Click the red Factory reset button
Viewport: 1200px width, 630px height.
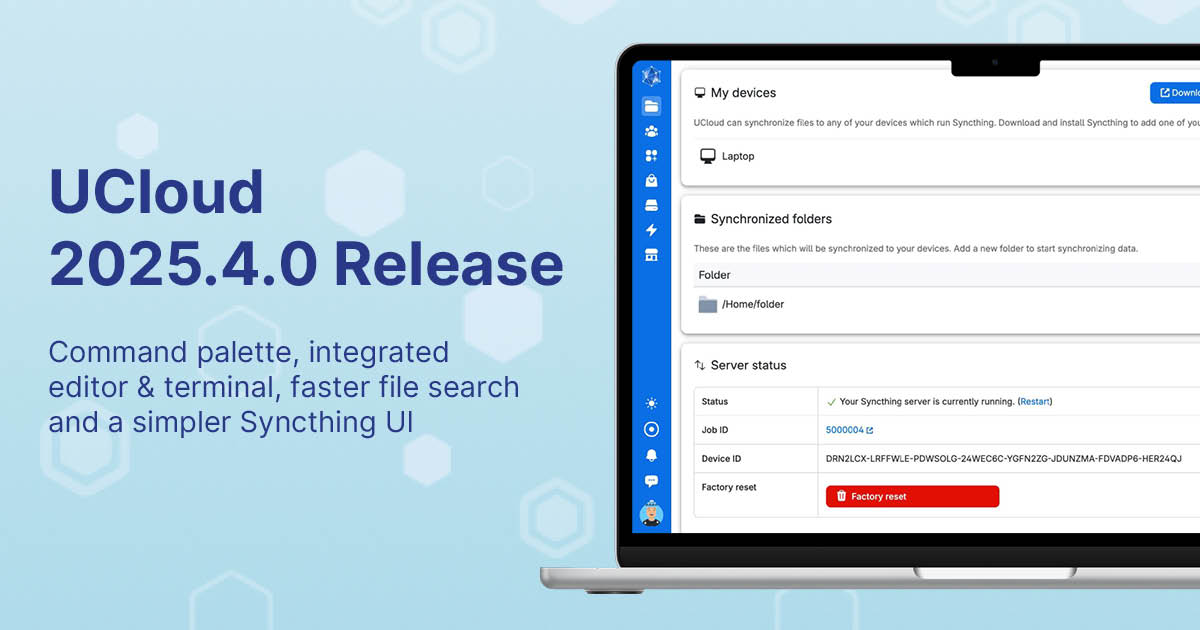pos(912,496)
